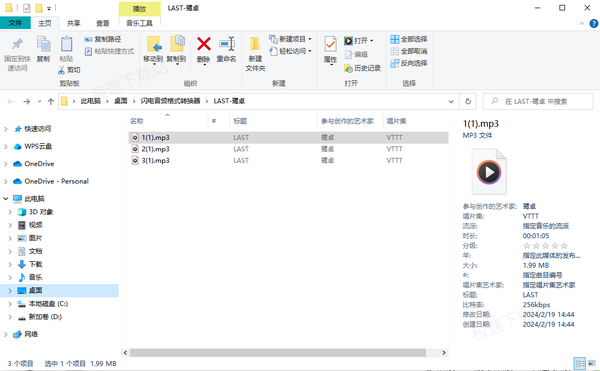This screenshot has width=600, height=371.
Task: Click the Desktop breadcrumb in address bar
Action: tap(121, 101)
